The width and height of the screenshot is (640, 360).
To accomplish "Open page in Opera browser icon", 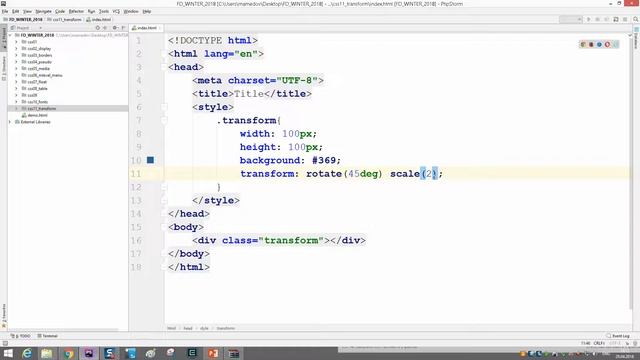I will [607, 44].
